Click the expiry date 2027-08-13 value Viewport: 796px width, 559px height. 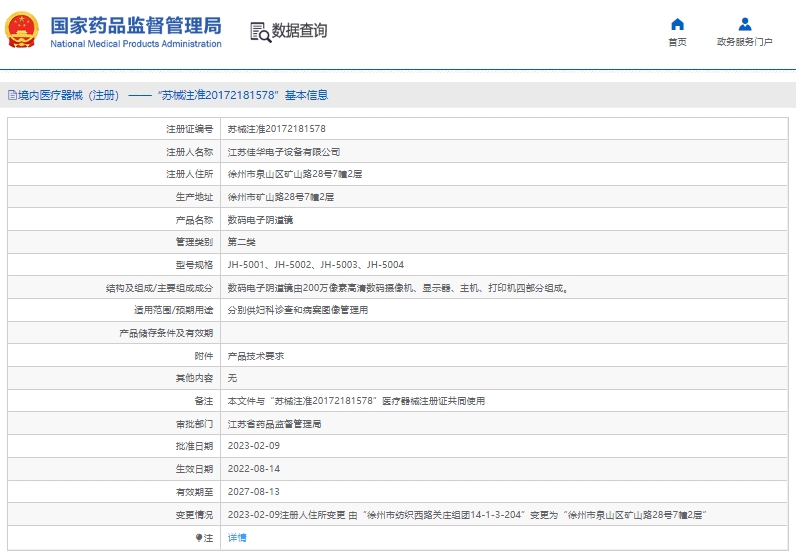click(254, 492)
